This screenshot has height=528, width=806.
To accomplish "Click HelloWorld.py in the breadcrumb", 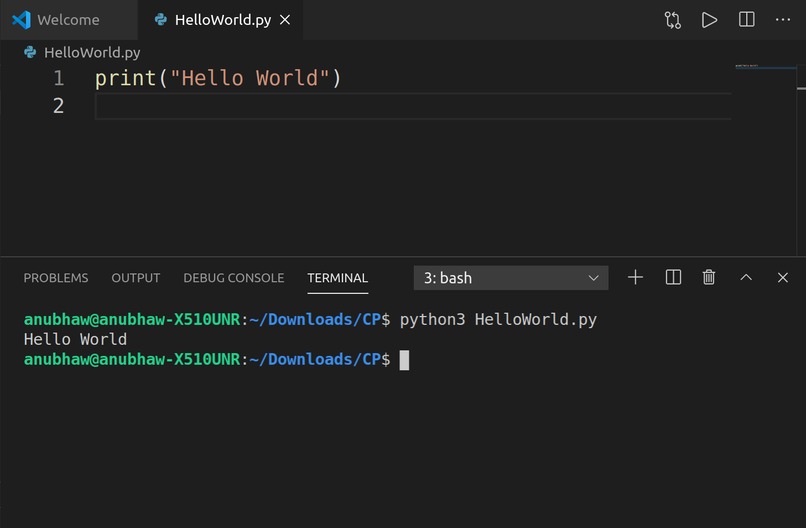I will [x=92, y=52].
